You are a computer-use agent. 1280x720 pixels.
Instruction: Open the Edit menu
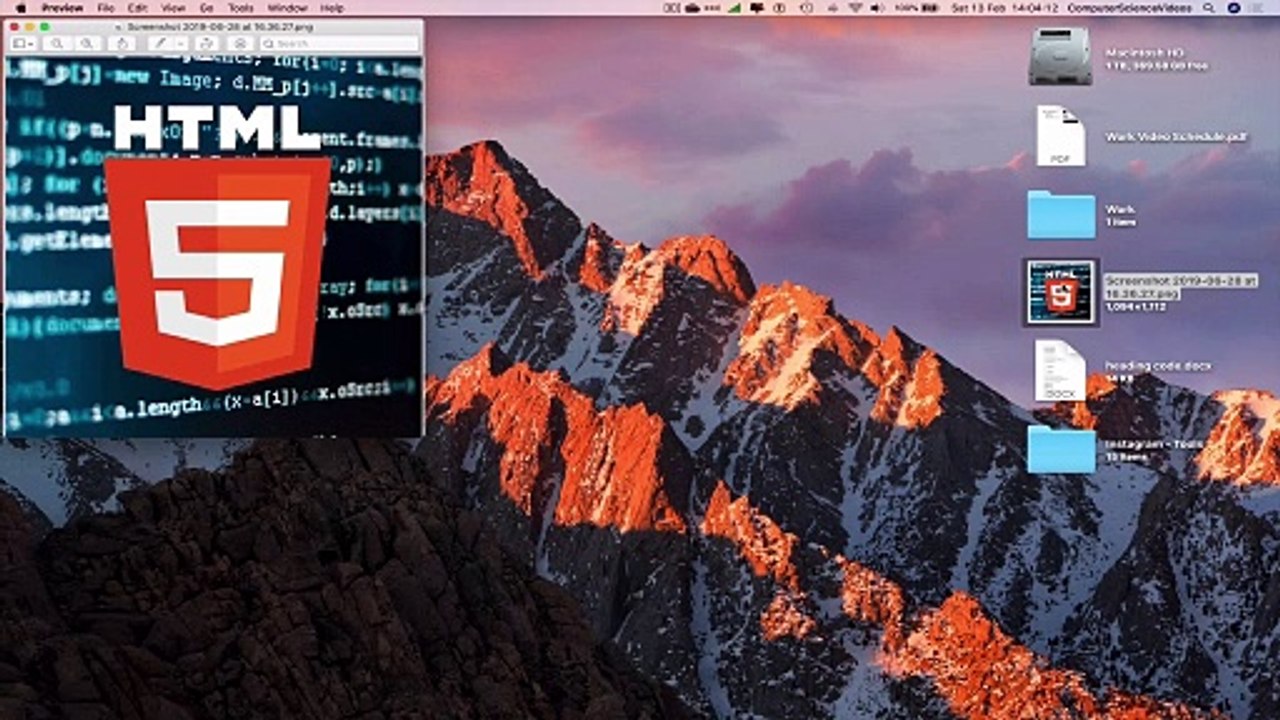[139, 8]
